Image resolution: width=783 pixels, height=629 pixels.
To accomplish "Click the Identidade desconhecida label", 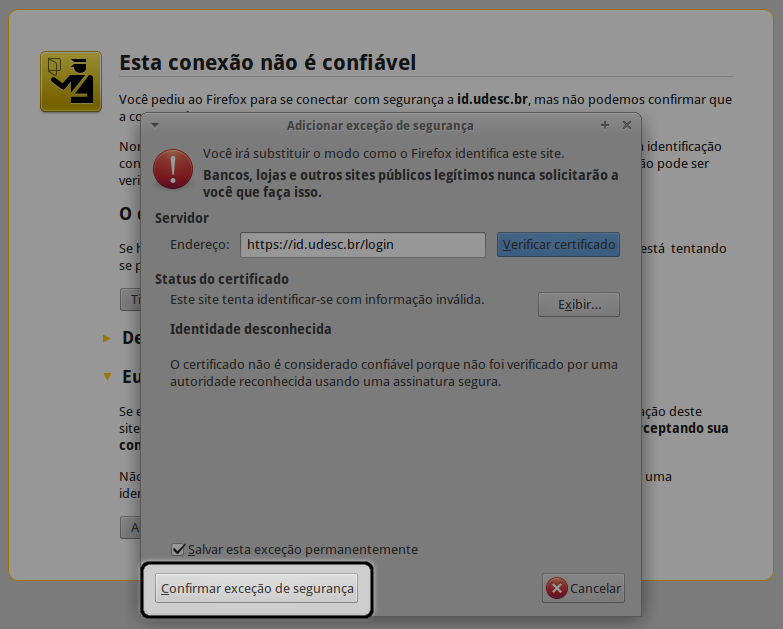I will click(250, 329).
